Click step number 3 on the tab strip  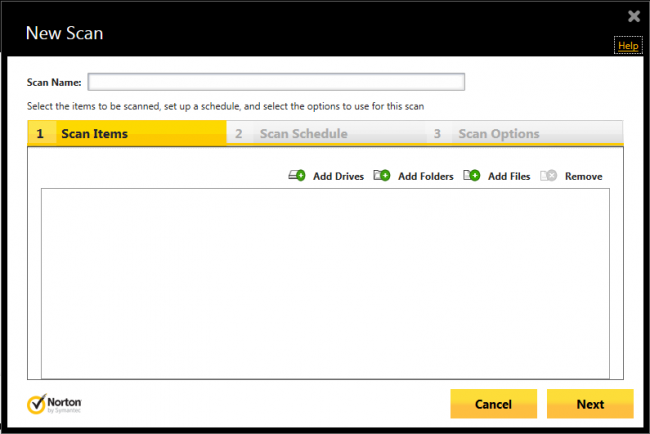coord(437,133)
